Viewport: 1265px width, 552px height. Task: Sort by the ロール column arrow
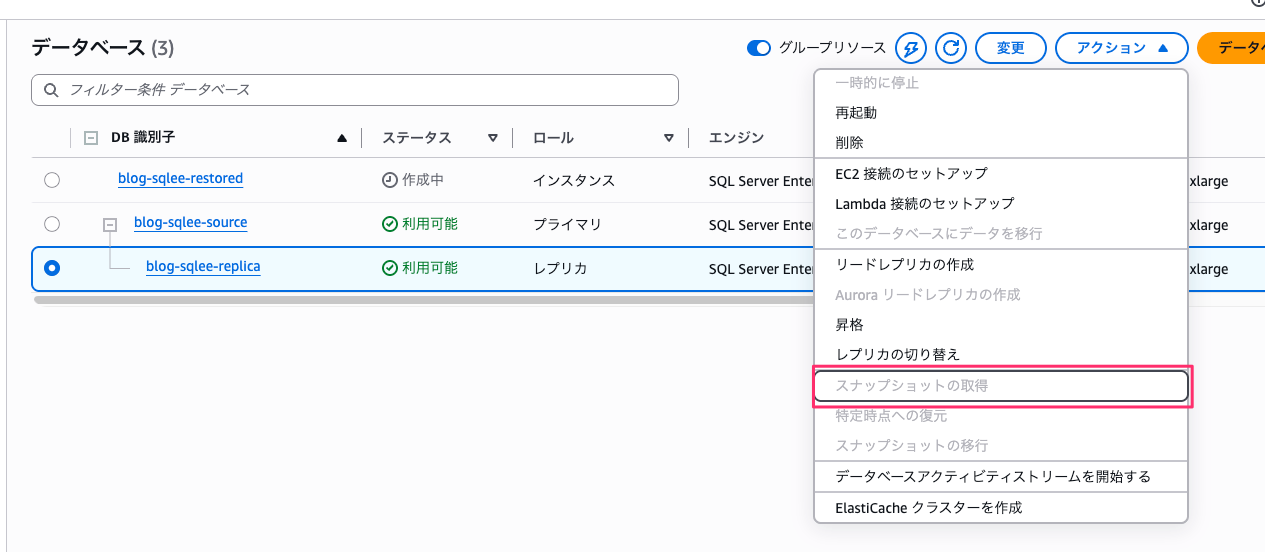coord(669,138)
